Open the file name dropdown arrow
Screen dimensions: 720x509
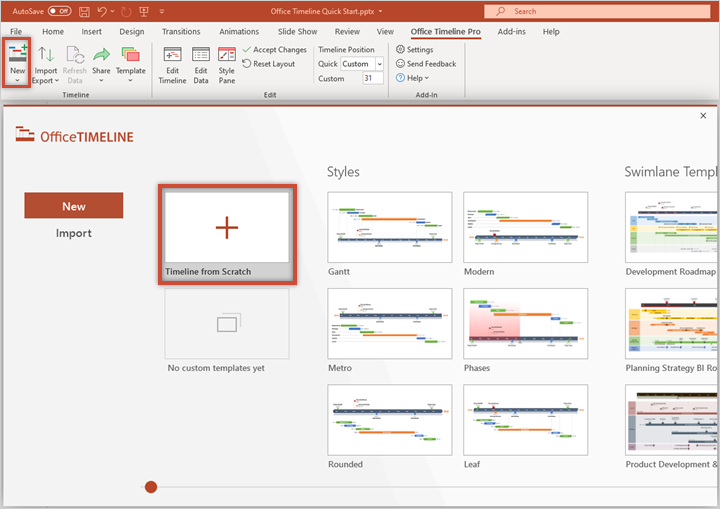tap(380, 11)
